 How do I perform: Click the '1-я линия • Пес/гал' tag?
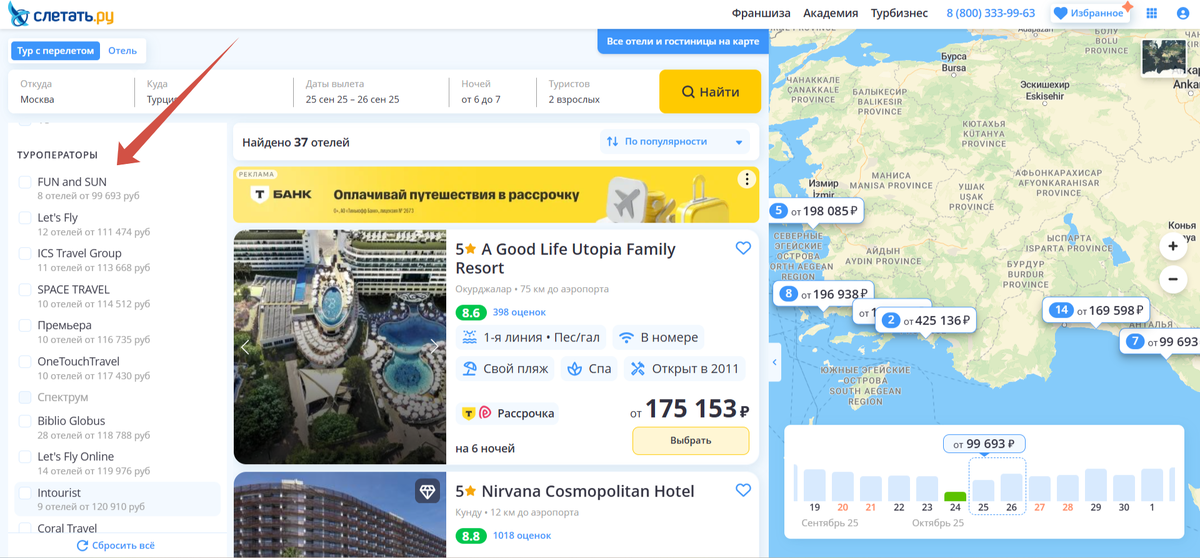point(530,338)
